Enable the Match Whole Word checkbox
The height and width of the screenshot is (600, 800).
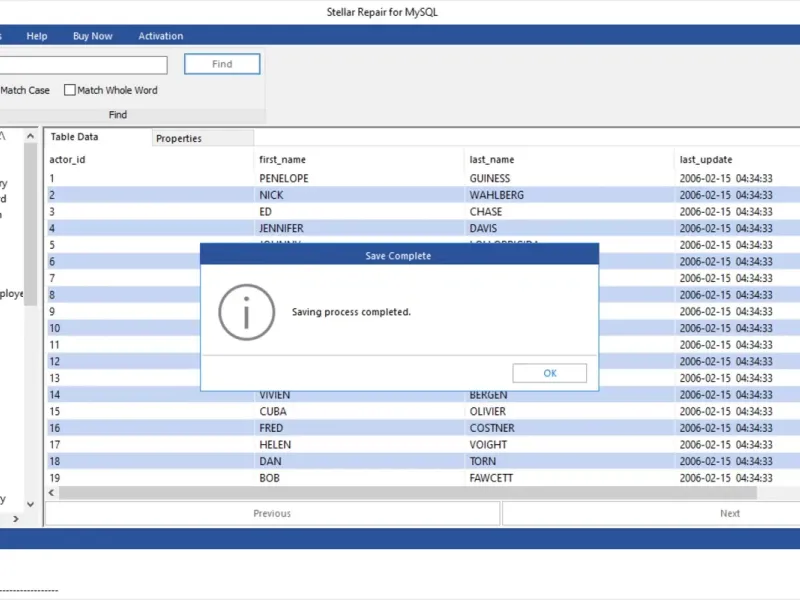coord(70,90)
